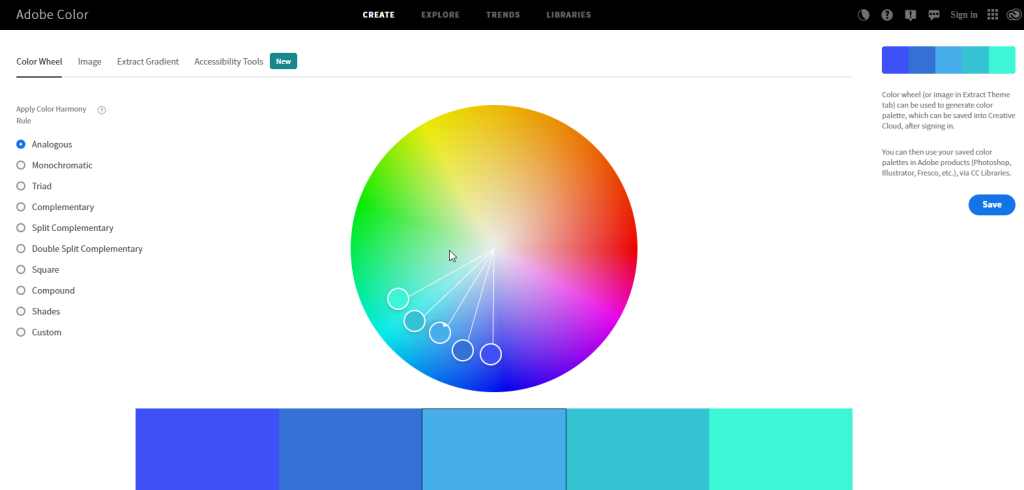The width and height of the screenshot is (1024, 490).
Task: Select the indigo swatch in bottom palette
Action: pos(207,449)
